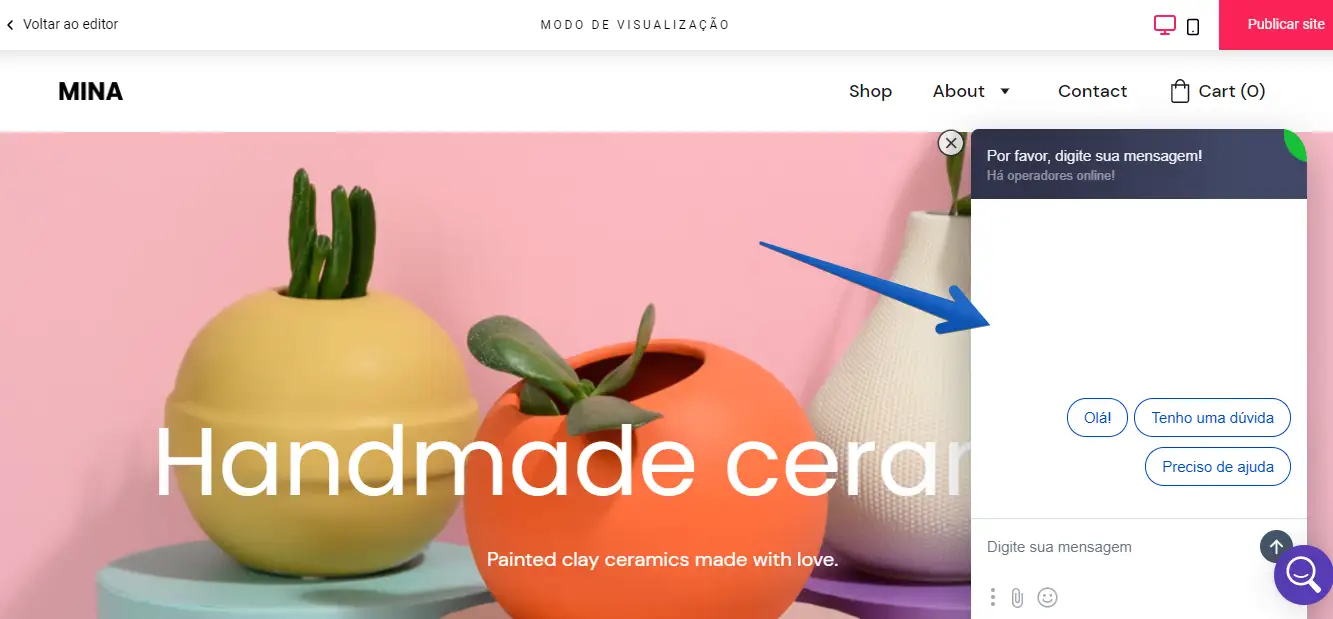
Task: Open the Shop menu item
Action: (x=870, y=91)
